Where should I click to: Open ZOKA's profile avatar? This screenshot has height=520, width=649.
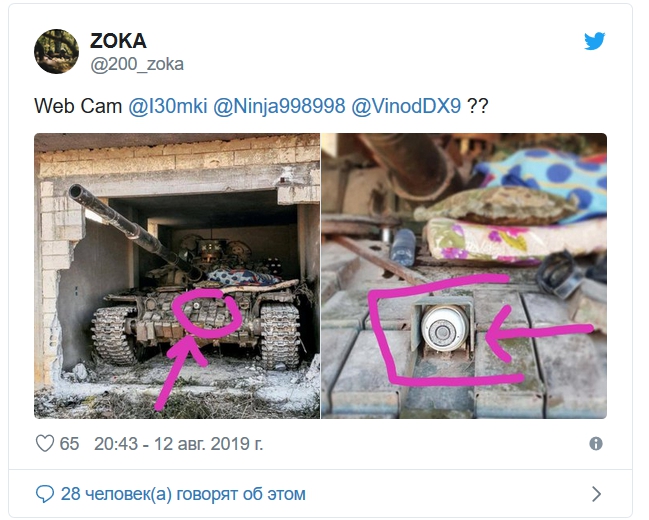coord(56,51)
